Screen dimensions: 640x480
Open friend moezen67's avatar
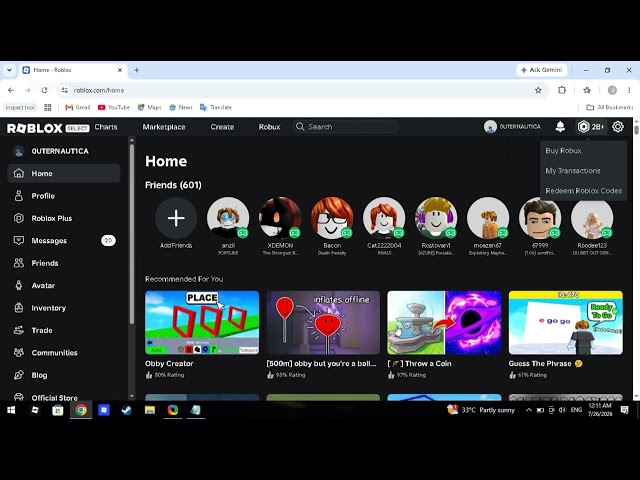pyautogui.click(x=488, y=218)
